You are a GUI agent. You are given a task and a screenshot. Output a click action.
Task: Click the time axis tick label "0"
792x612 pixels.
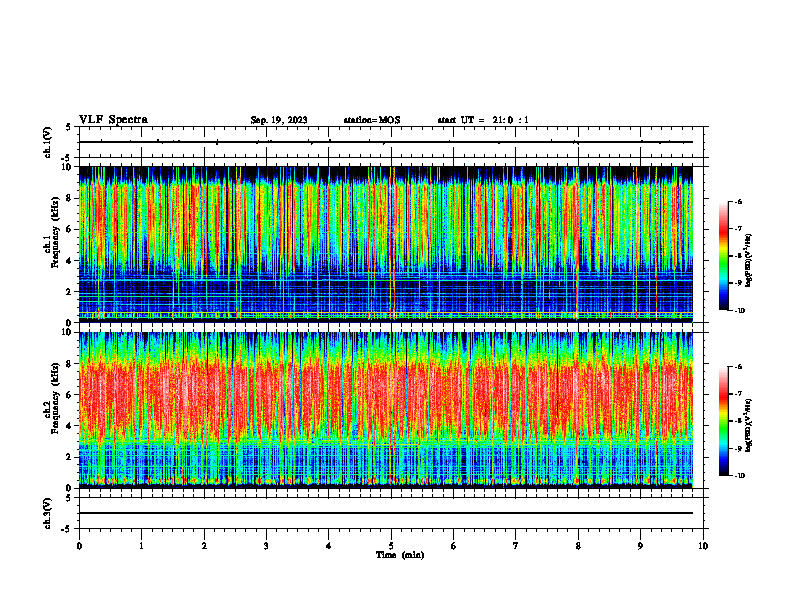pyautogui.click(x=79, y=546)
